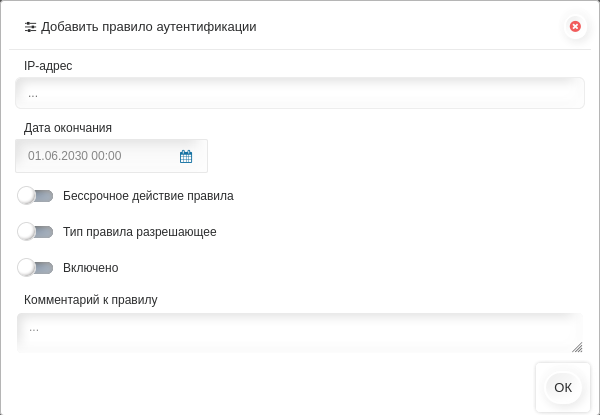Click the Дата окончания date field

111,156
